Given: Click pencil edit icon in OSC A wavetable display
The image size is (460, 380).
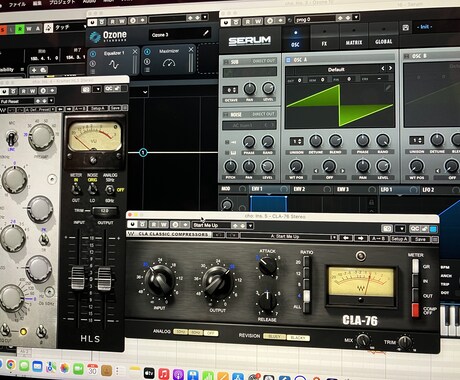Looking at the screenshot, I should click(x=388, y=88).
